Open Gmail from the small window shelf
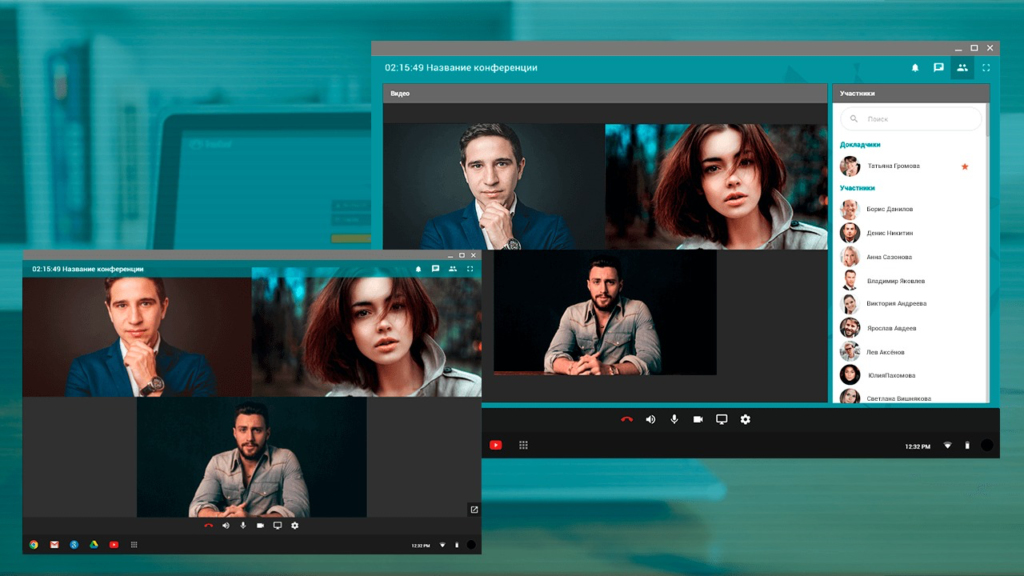The height and width of the screenshot is (576, 1024). tap(54, 545)
